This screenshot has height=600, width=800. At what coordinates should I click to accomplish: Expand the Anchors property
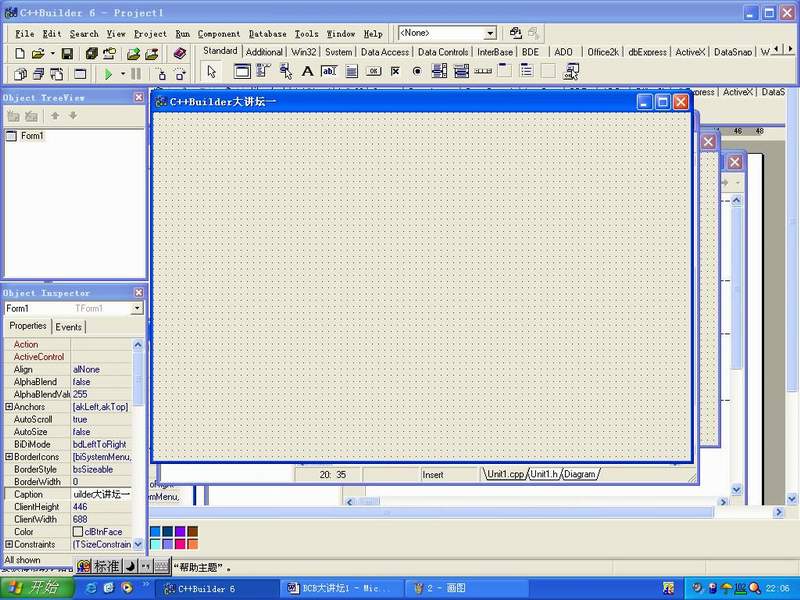click(9, 407)
